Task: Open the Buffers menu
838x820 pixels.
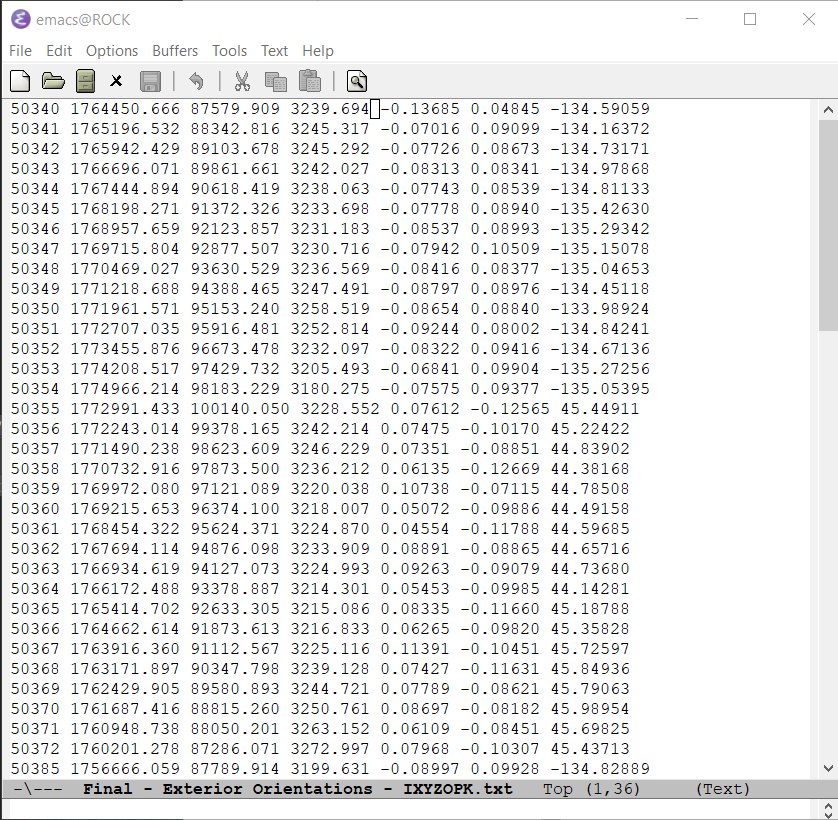Action: (175, 51)
